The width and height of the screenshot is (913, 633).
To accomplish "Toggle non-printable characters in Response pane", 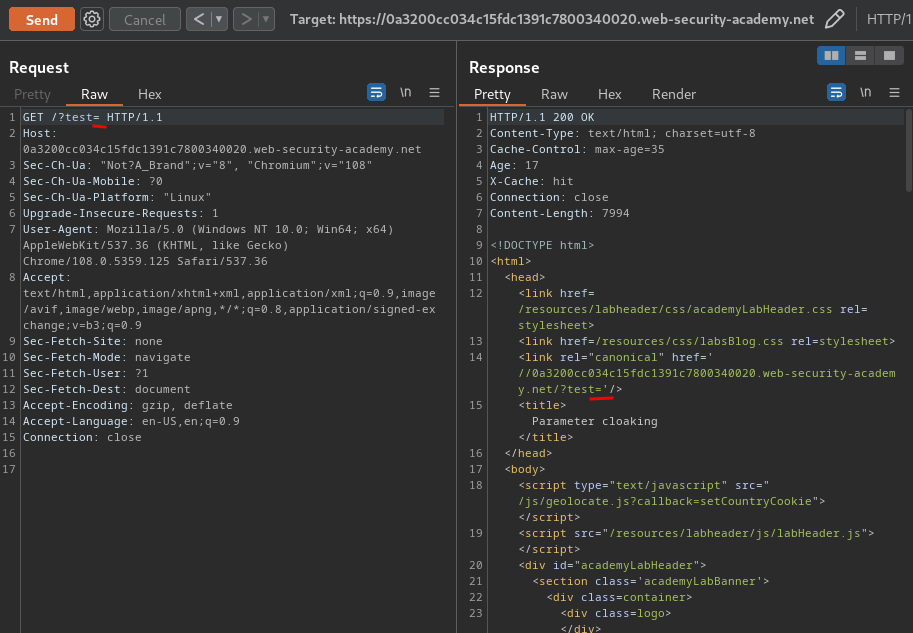I will (865, 92).
